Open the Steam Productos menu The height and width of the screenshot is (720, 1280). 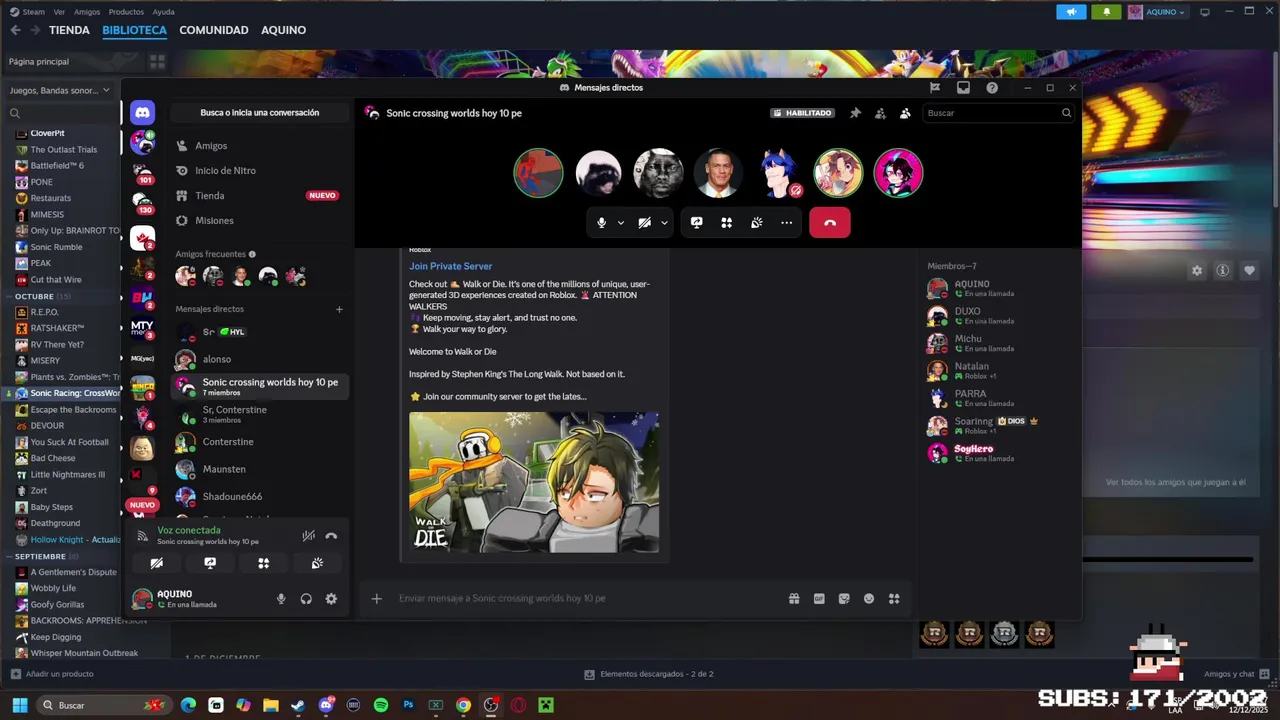coord(126,12)
